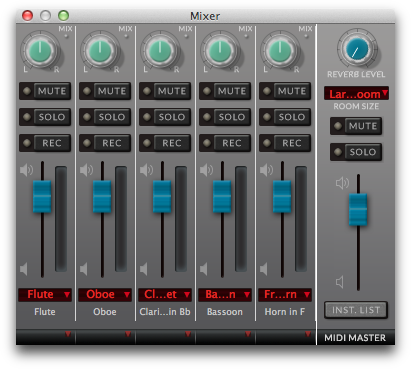411x369 pixels.
Task: Click the loud speaker icon on Horn strip
Action: [266, 170]
